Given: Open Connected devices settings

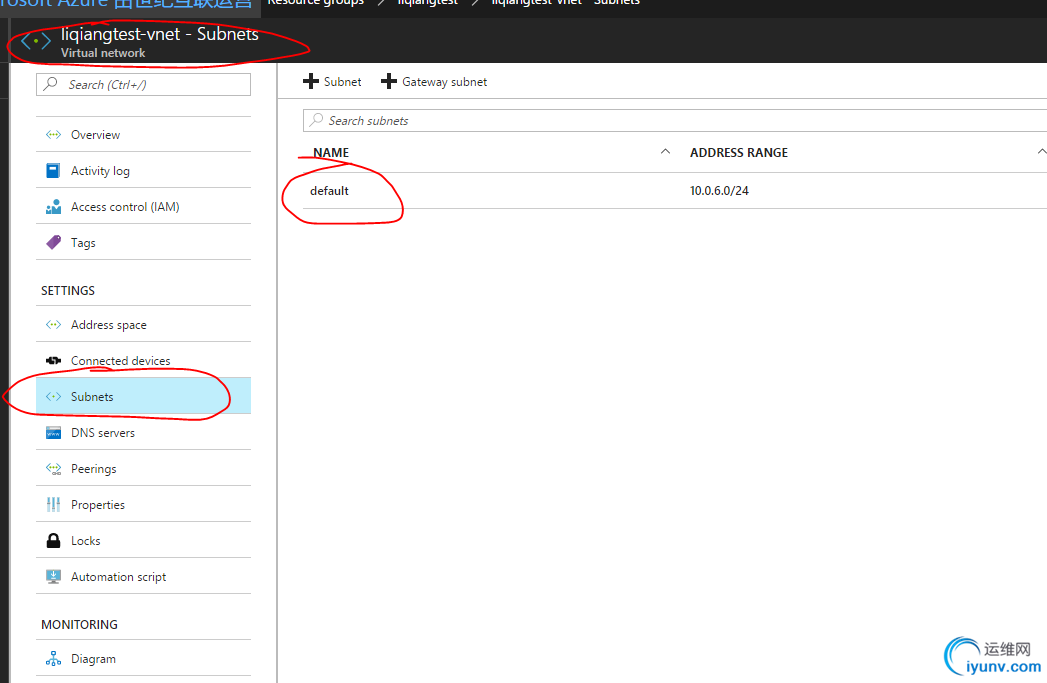Looking at the screenshot, I should (144, 361).
